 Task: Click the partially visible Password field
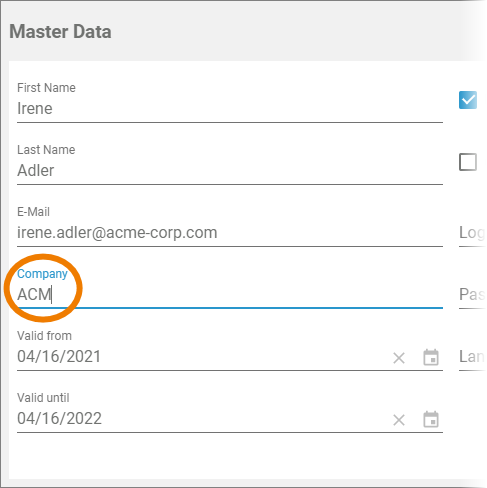[x=472, y=295]
